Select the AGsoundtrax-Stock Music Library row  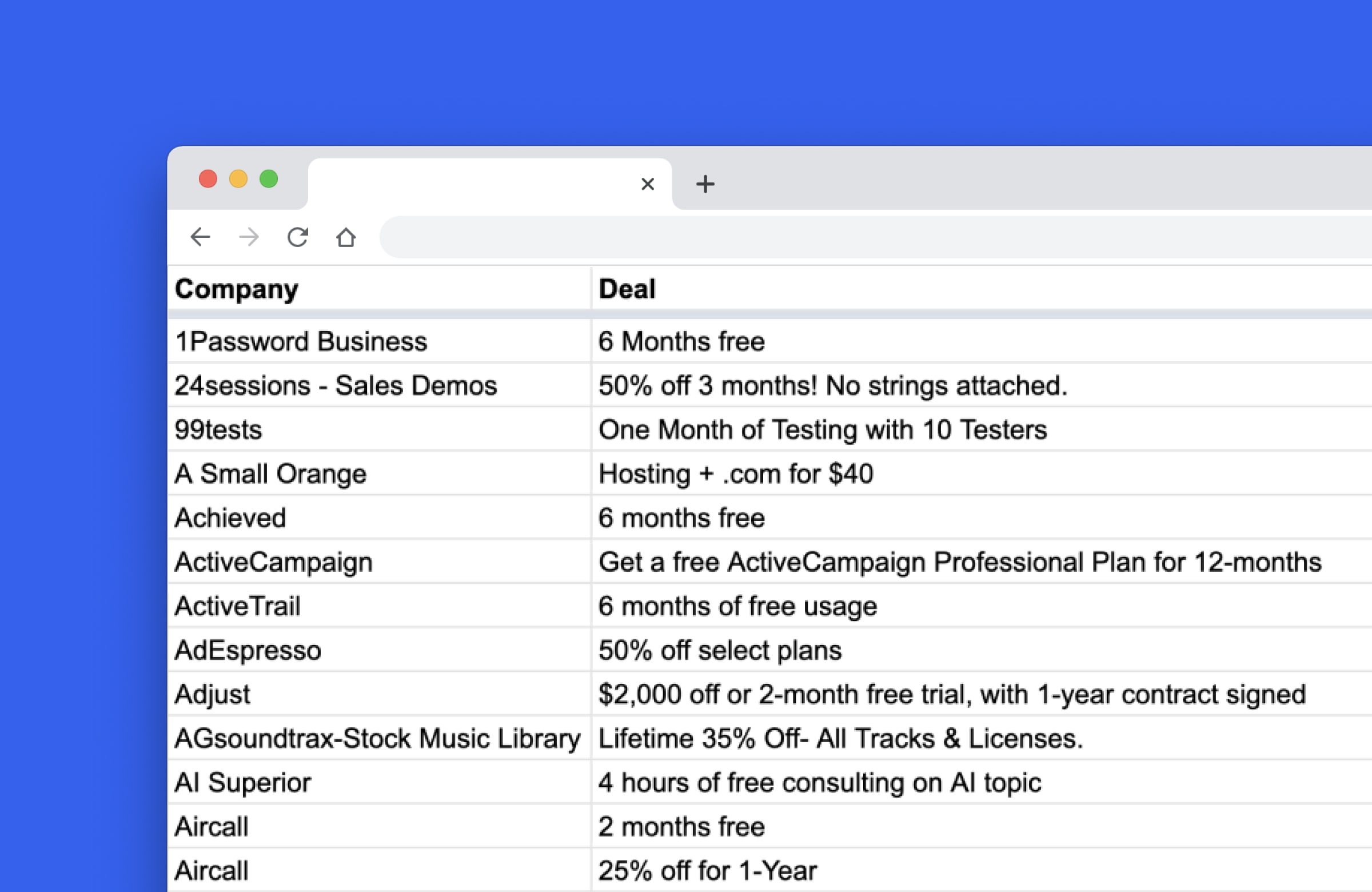pos(378,738)
